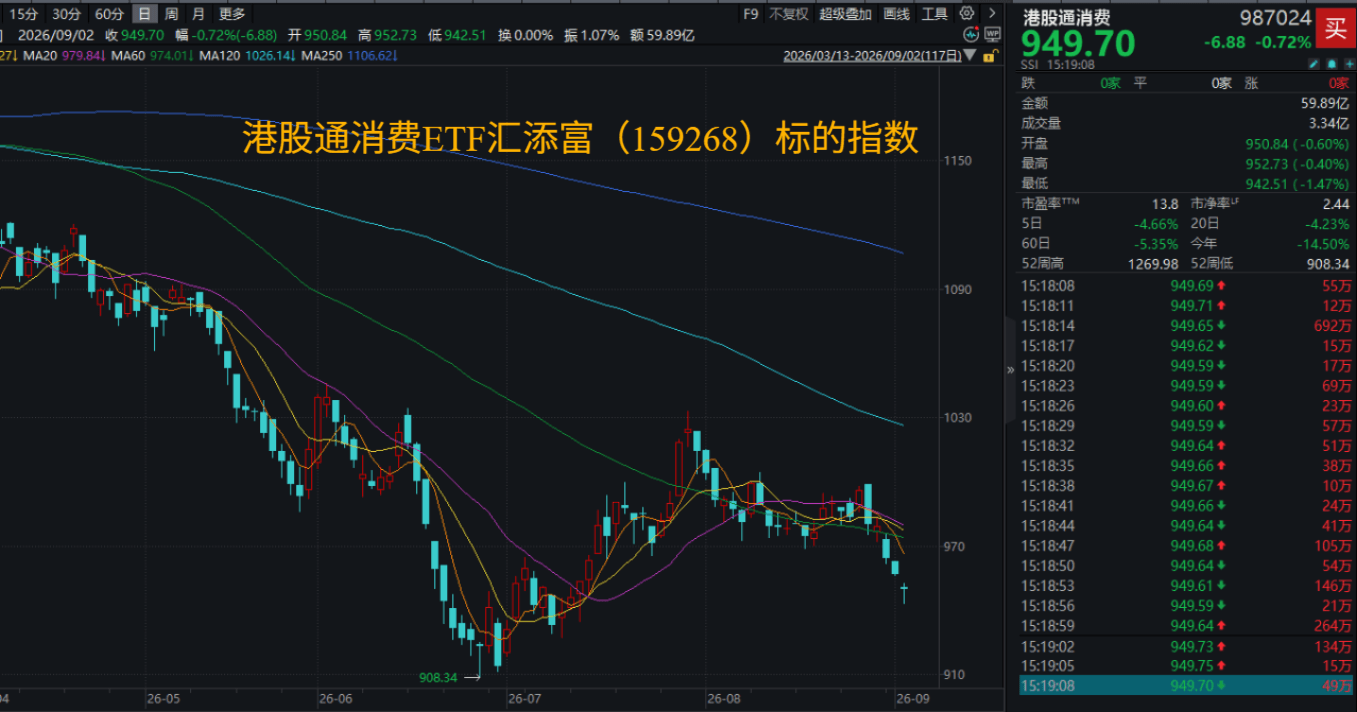Click 振 1.07% amplitude in info bar
Image resolution: width=1357 pixels, height=712 pixels.
[592, 35]
